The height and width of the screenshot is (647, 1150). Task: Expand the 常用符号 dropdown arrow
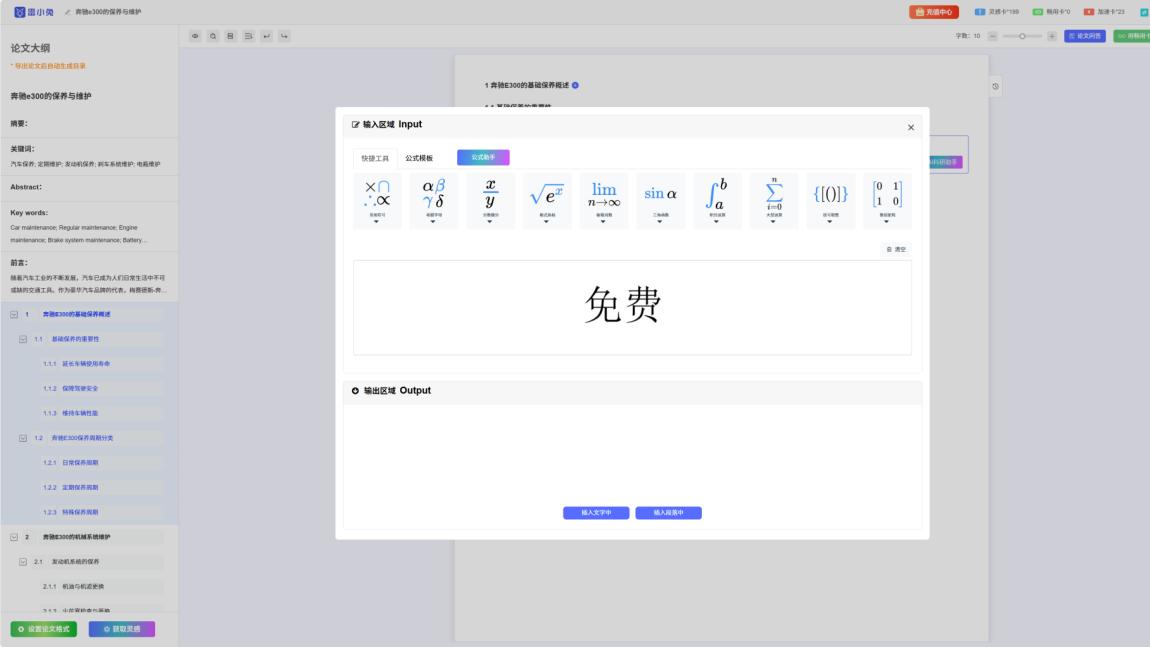pyautogui.click(x=376, y=222)
